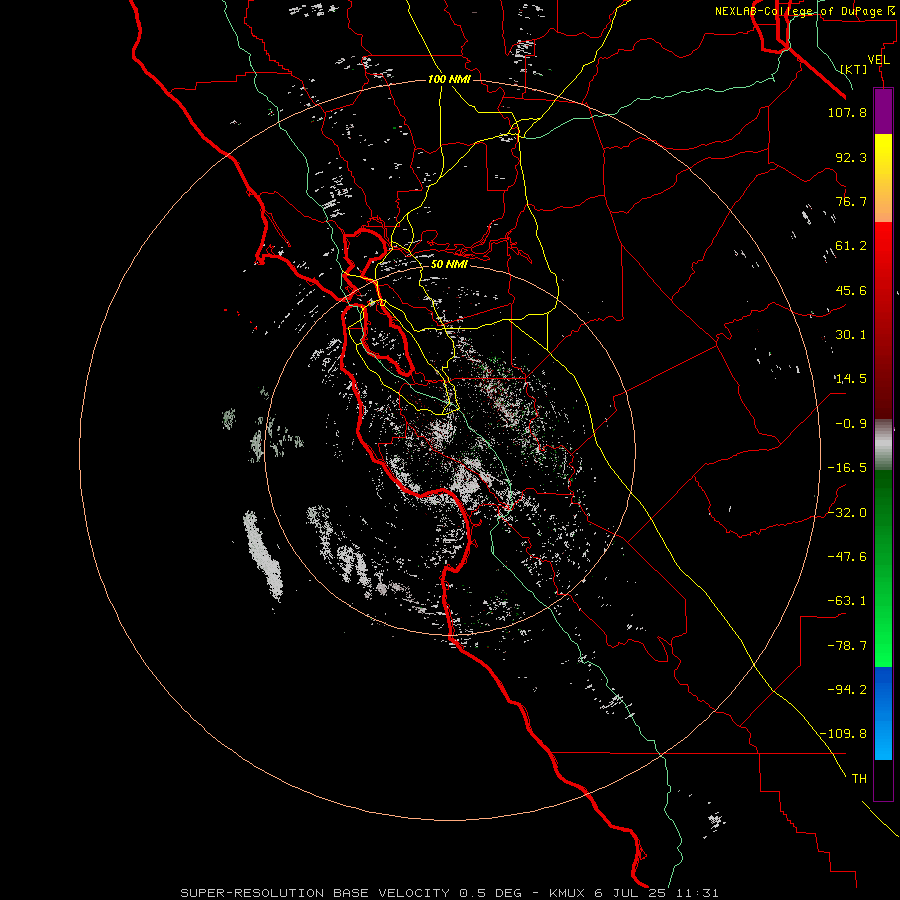Click the product title caption at the bottom
The image size is (900, 900).
pyautogui.click(x=449, y=893)
